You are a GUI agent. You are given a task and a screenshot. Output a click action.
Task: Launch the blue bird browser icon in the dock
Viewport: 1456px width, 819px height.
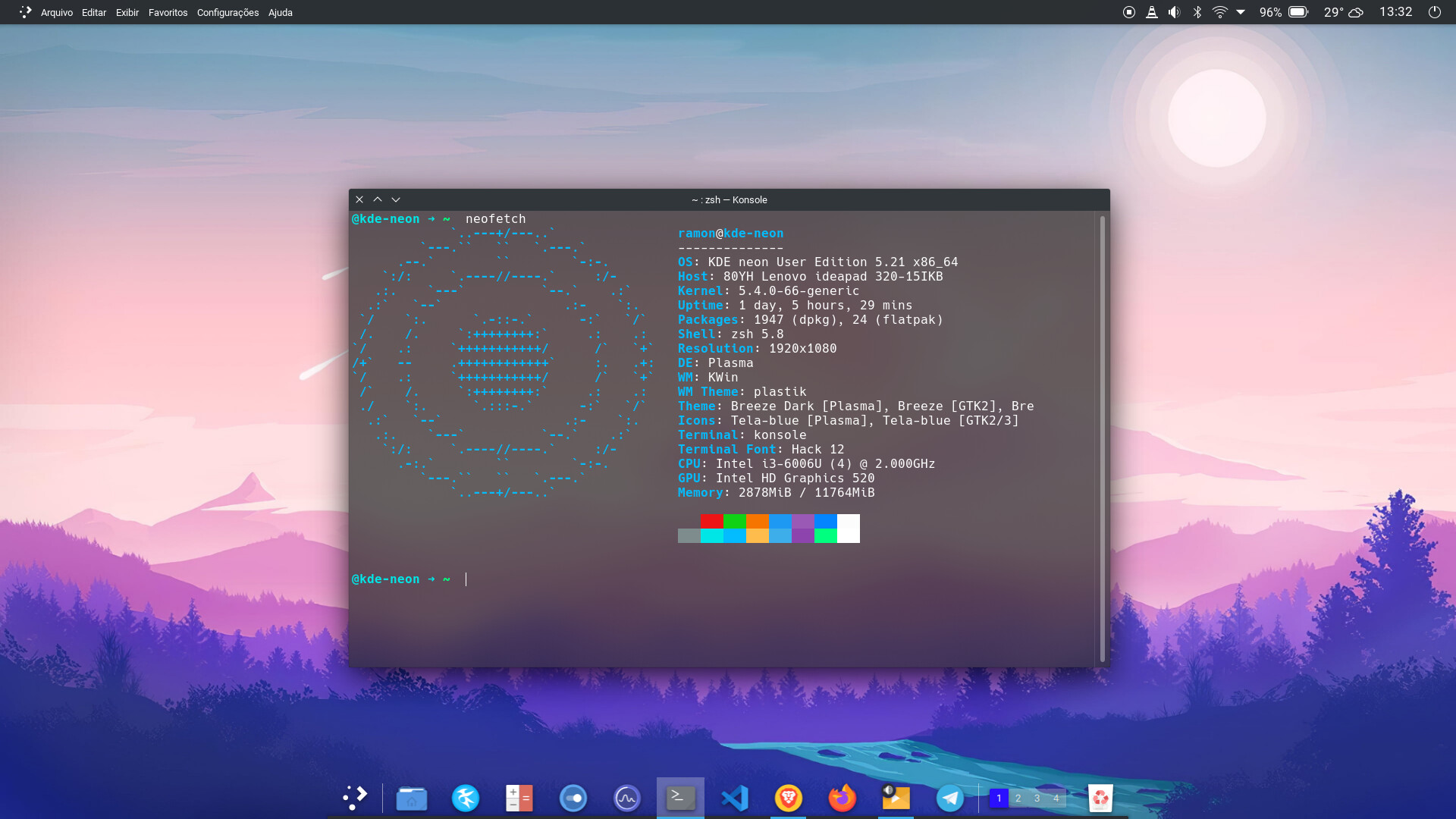[466, 798]
